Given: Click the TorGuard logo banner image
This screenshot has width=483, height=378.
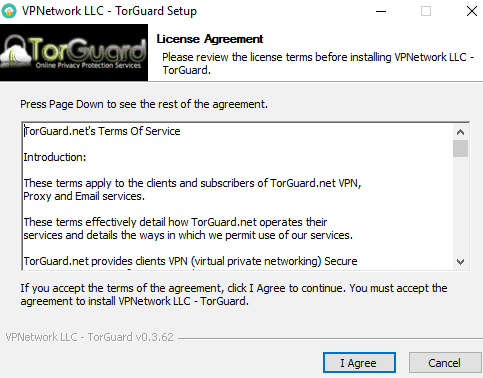Looking at the screenshot, I should pos(74,52).
